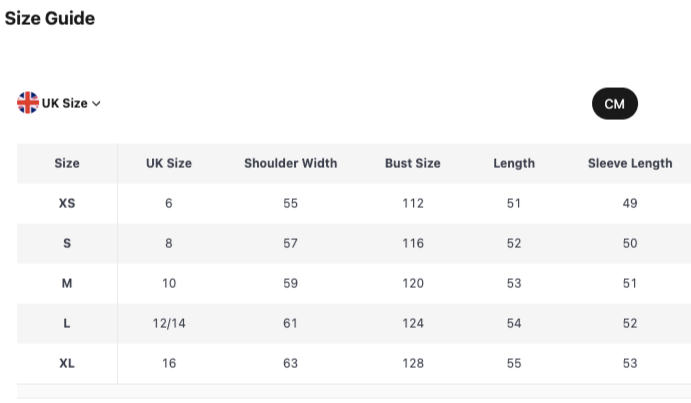
Task: Click the UK Size column header
Action: 169,163
